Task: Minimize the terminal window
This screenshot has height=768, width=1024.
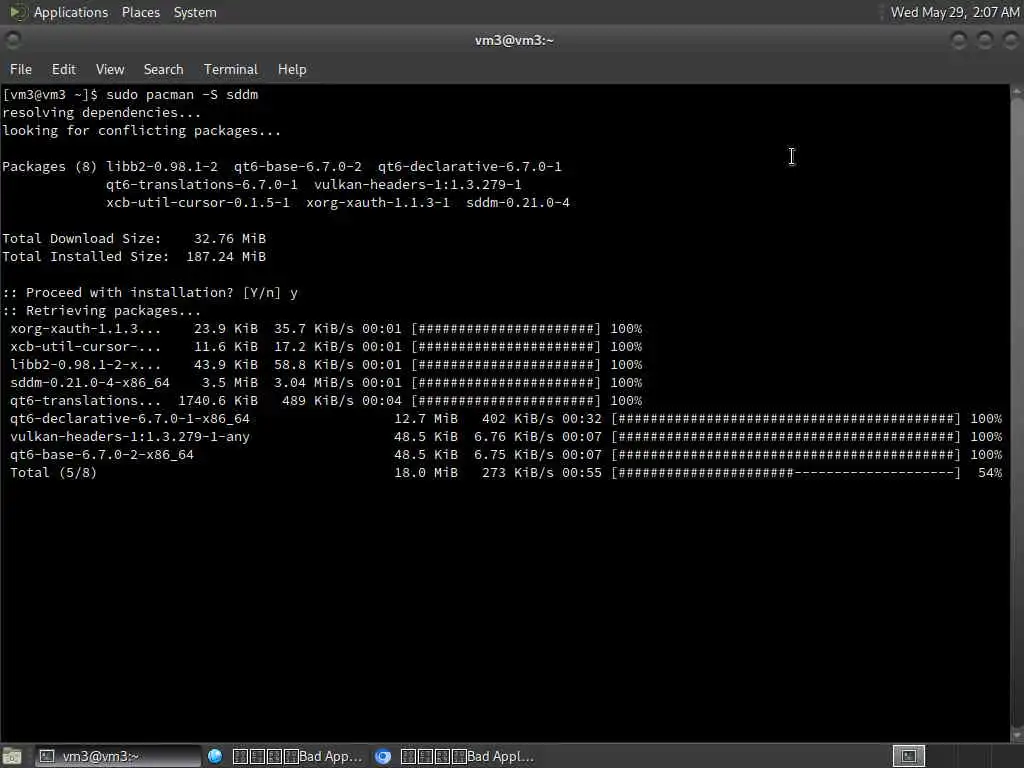Action: pyautogui.click(x=959, y=40)
